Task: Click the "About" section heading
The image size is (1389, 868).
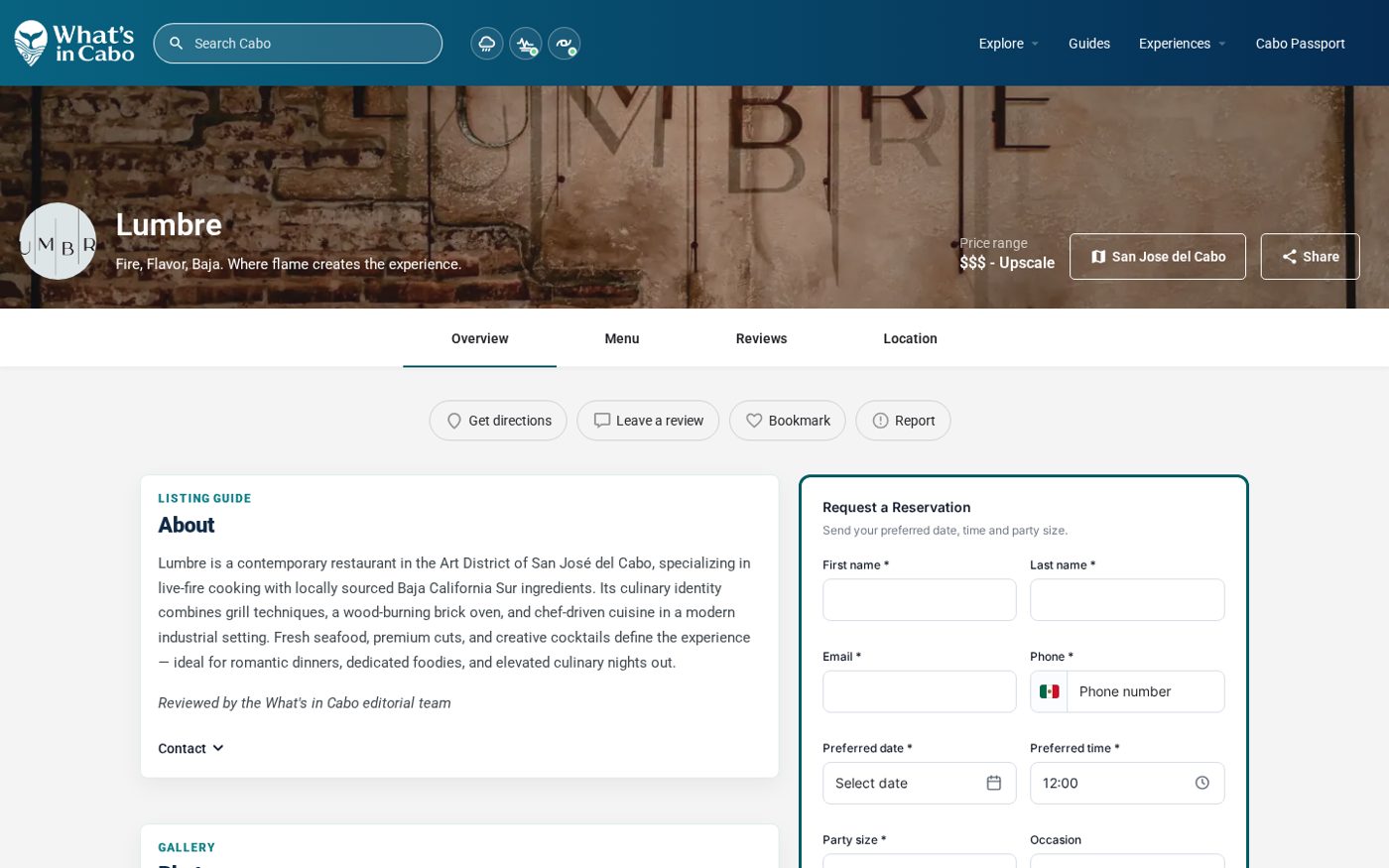Action: pos(187,525)
